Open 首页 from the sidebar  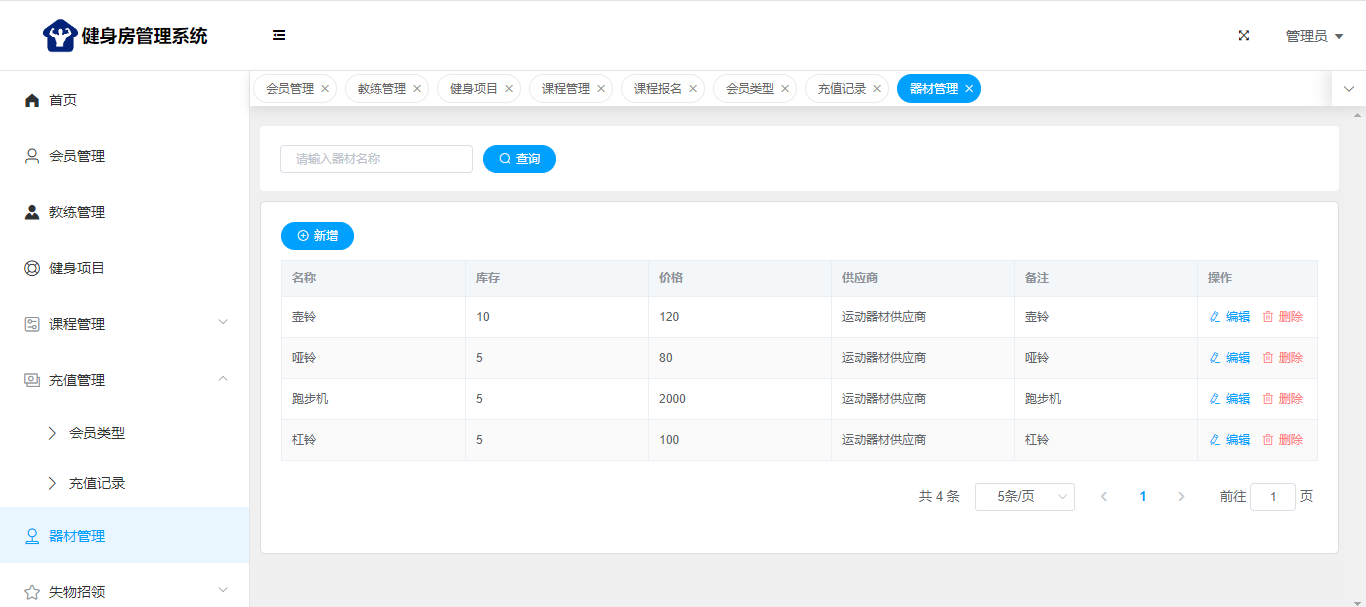(x=63, y=100)
